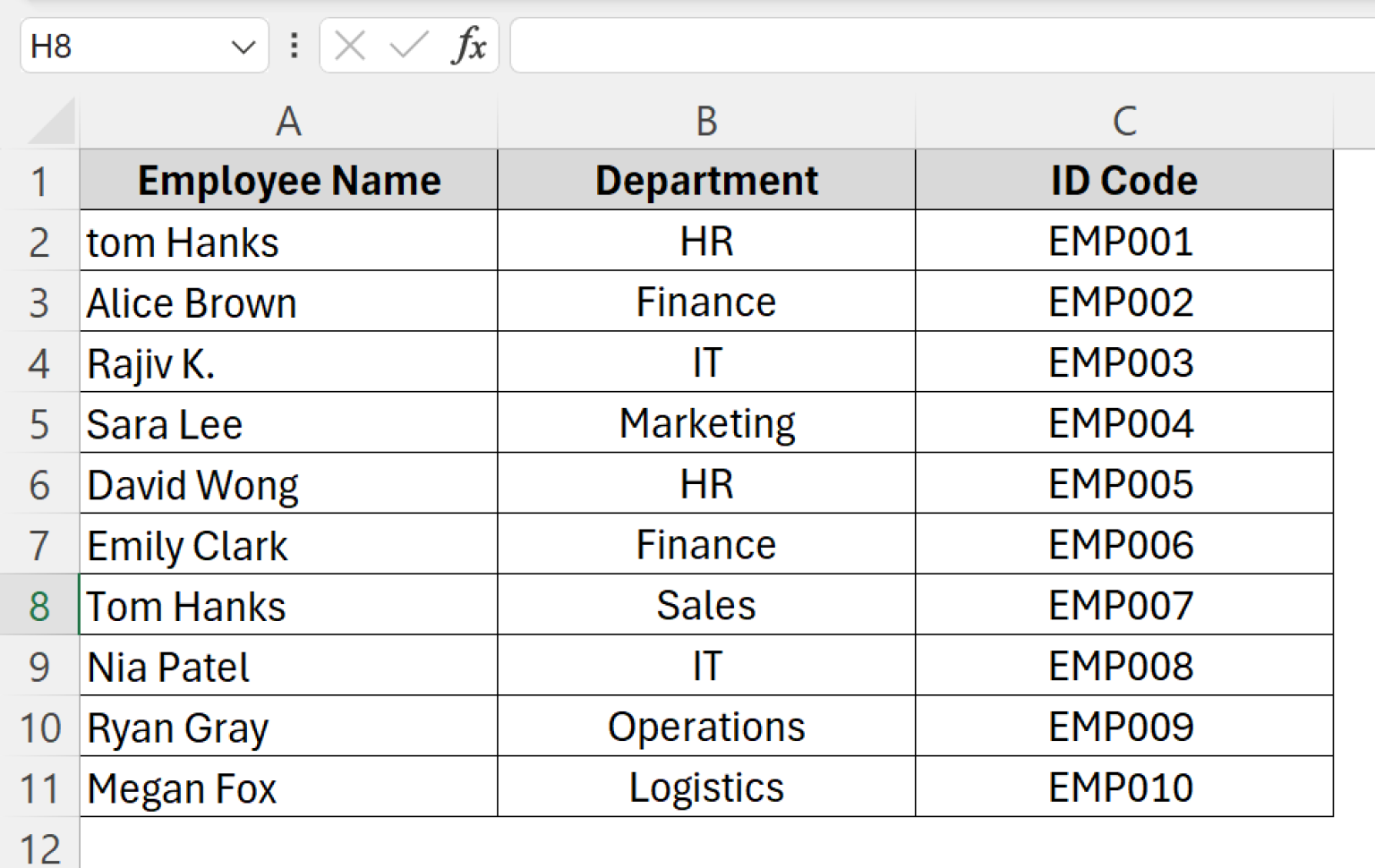Select the Department header cell

click(706, 181)
